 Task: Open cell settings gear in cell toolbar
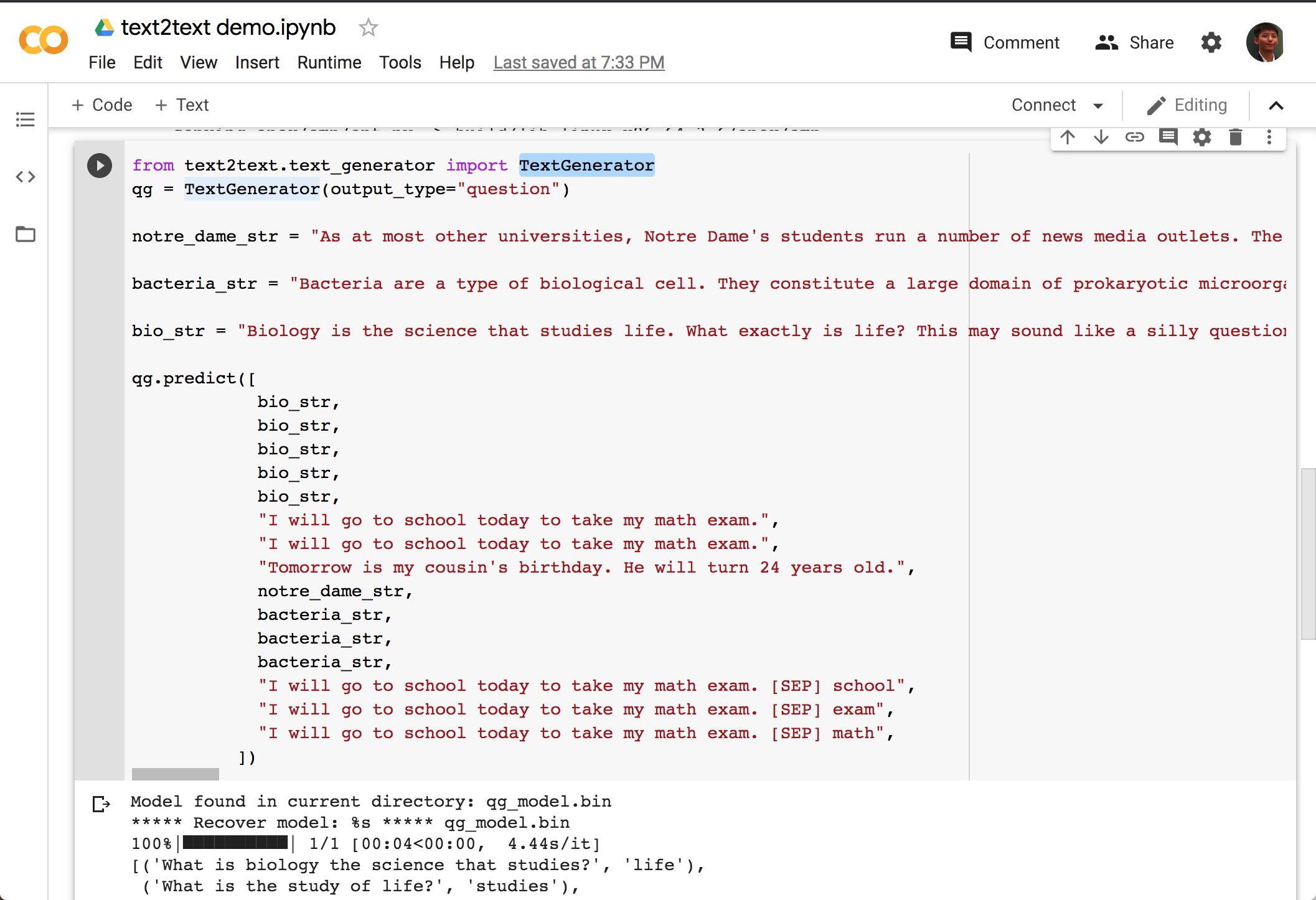click(1201, 137)
